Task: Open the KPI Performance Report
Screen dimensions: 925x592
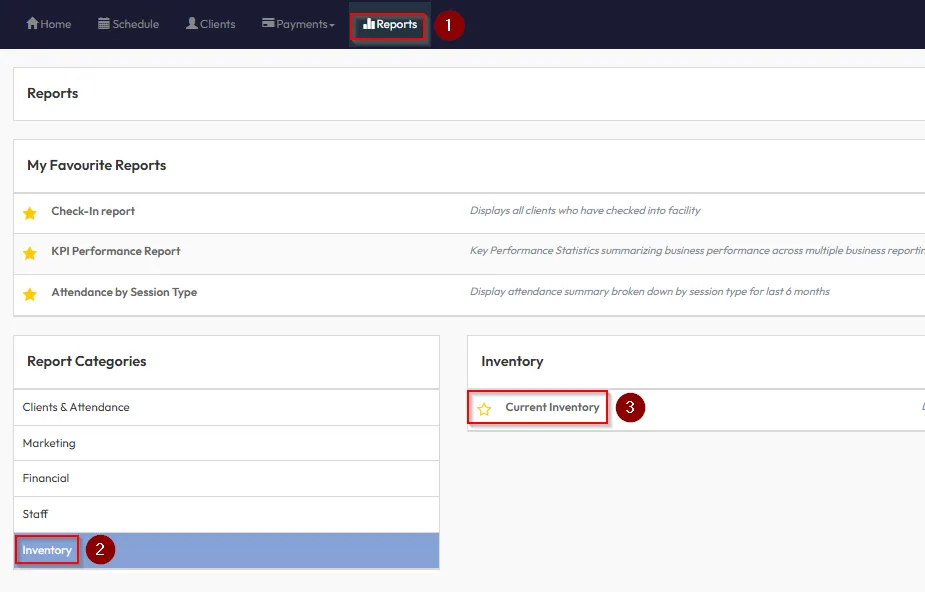Action: 116,252
